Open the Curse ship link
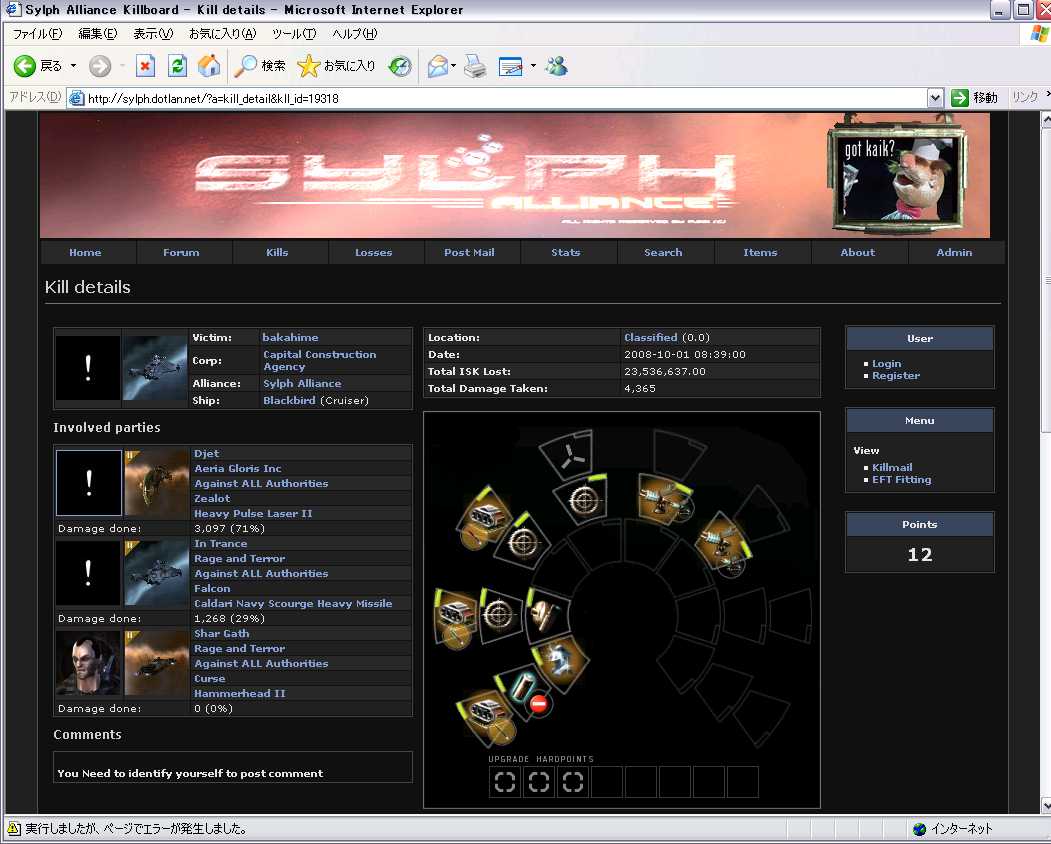This screenshot has width=1051, height=844. pyautogui.click(x=210, y=678)
